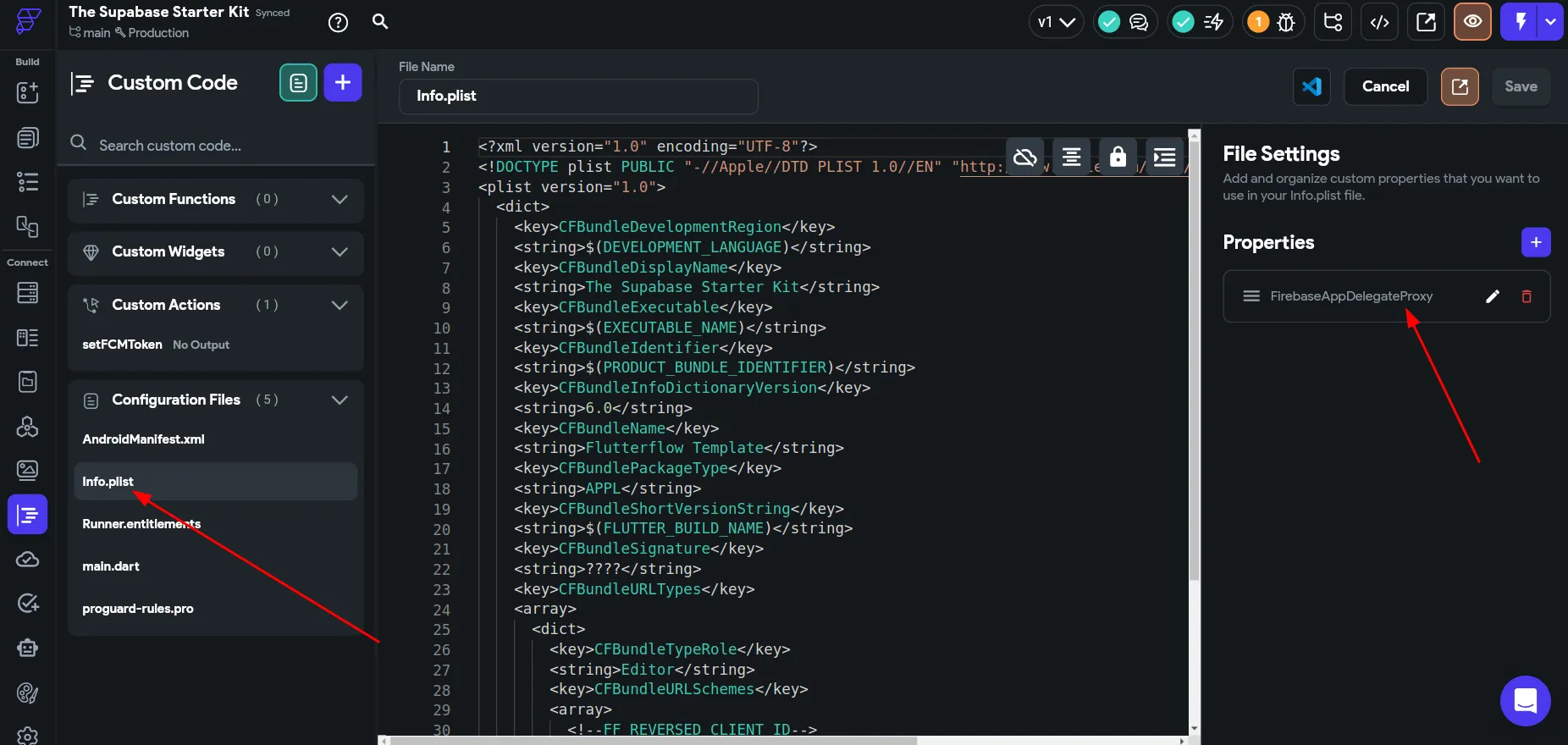The height and width of the screenshot is (745, 1568).
Task: Click the purple plus button to add custom code
Action: [x=343, y=82]
